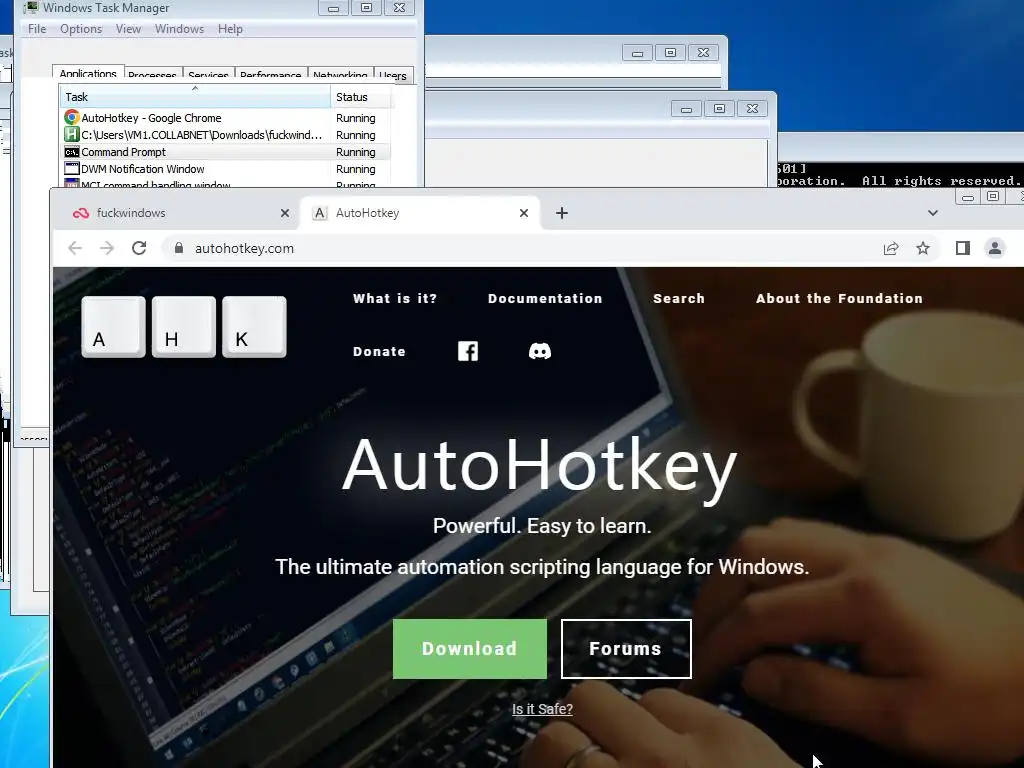
Task: Select DWM Notification Window task
Action: click(x=226, y=168)
